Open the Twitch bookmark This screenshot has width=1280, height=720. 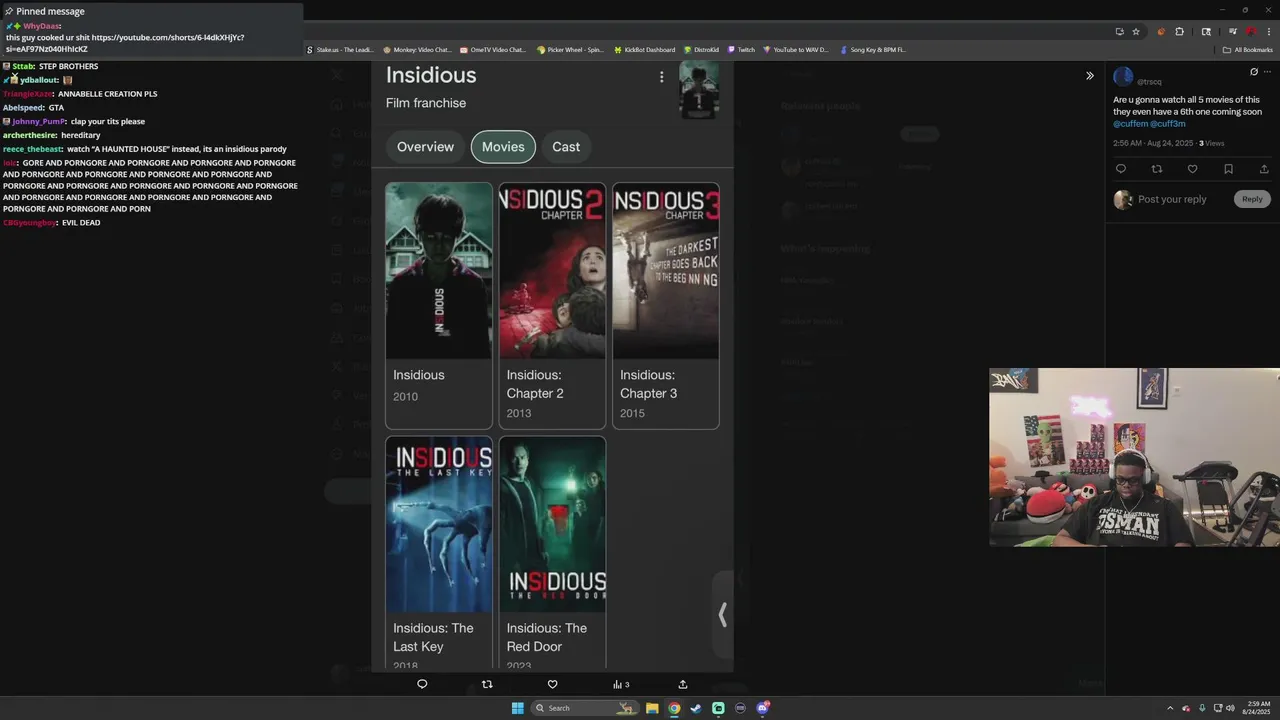(x=741, y=49)
